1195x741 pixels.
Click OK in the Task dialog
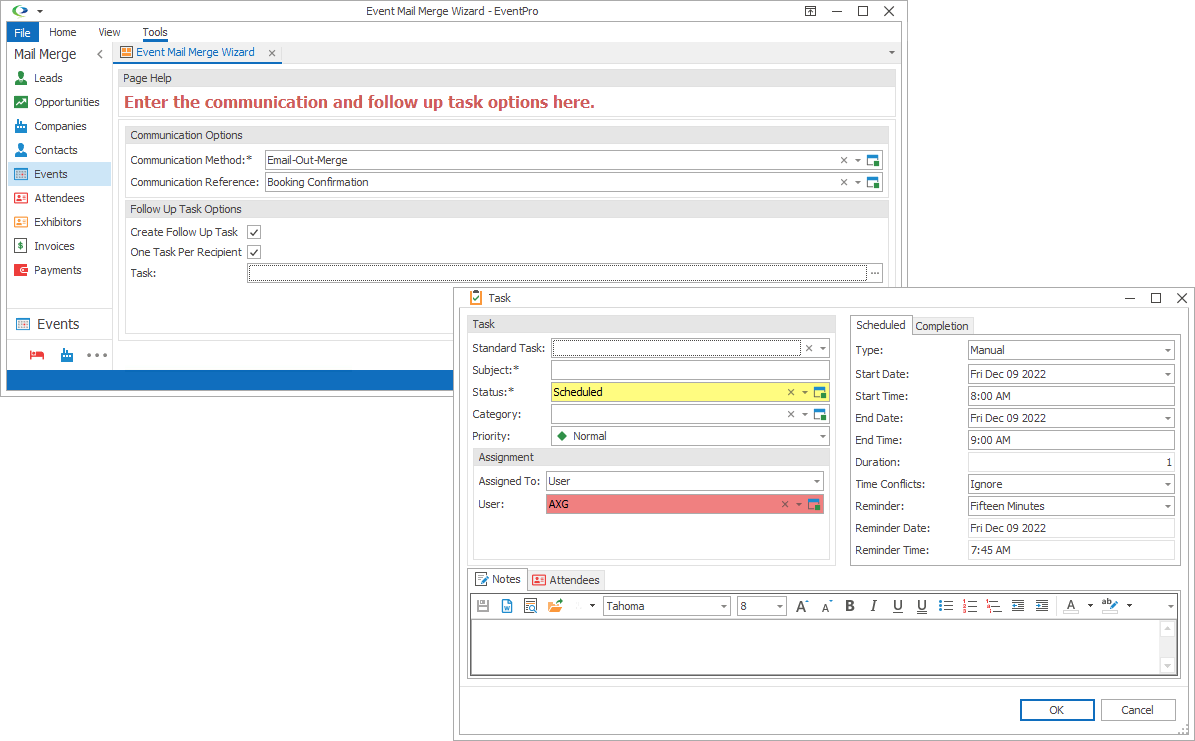[1056, 710]
